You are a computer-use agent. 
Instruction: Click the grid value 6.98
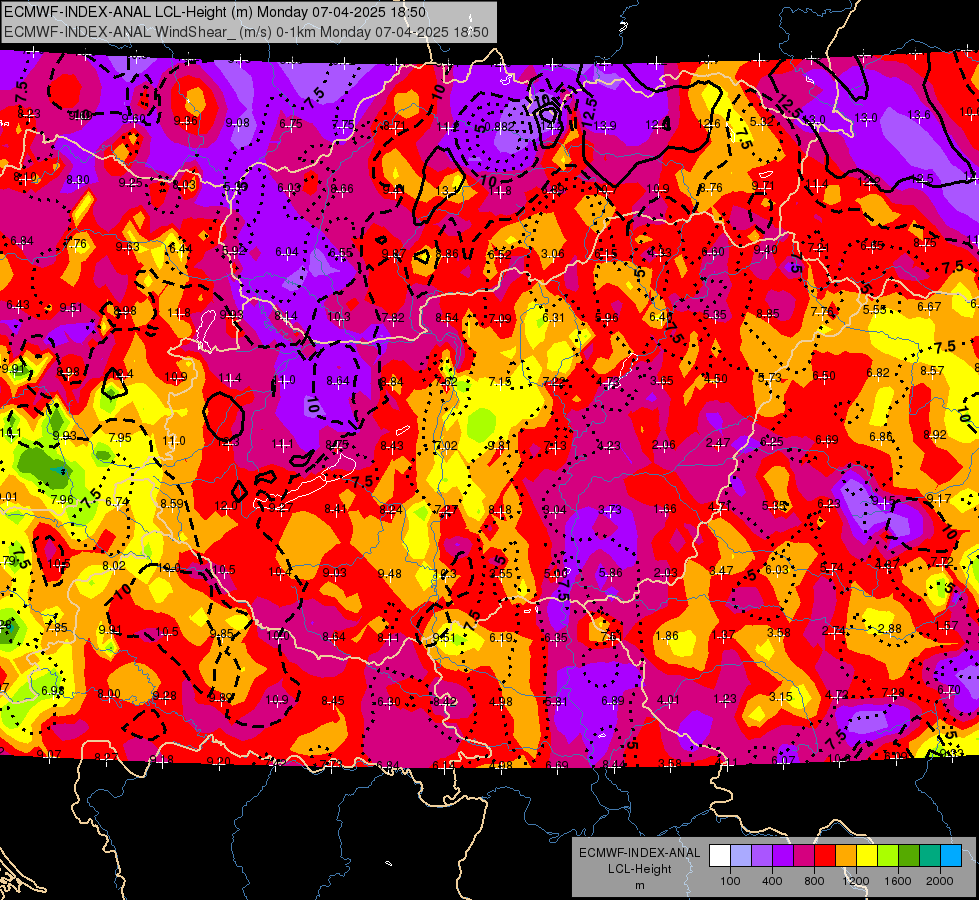[52, 691]
